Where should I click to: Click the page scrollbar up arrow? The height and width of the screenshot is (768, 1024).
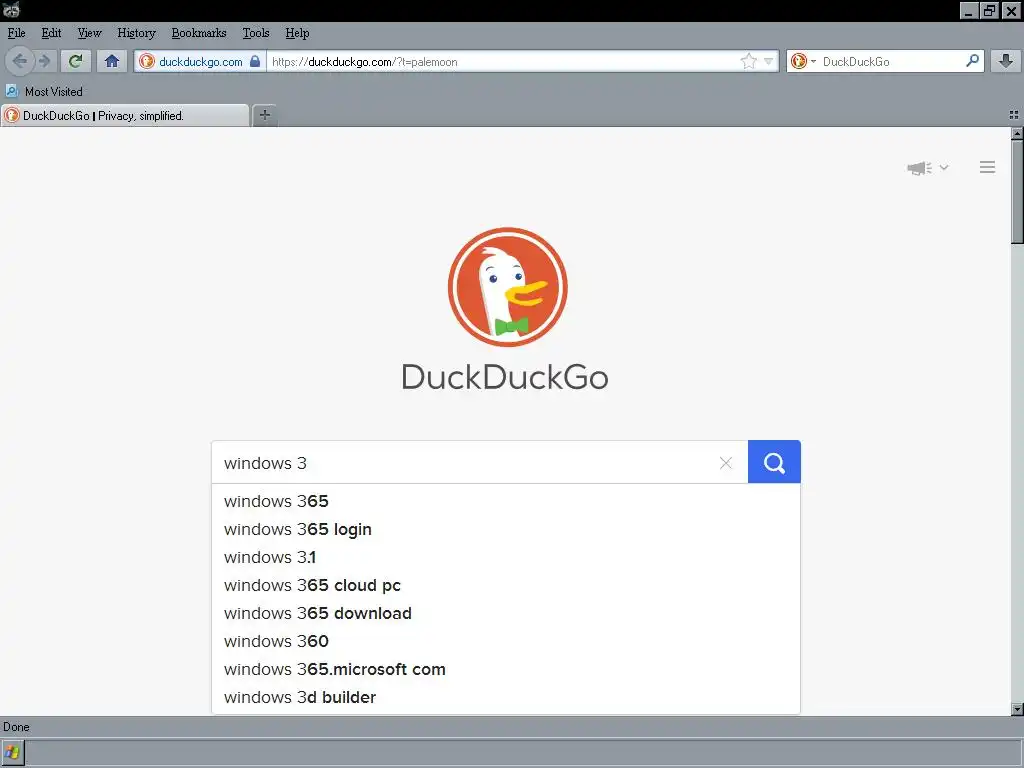point(1017,133)
